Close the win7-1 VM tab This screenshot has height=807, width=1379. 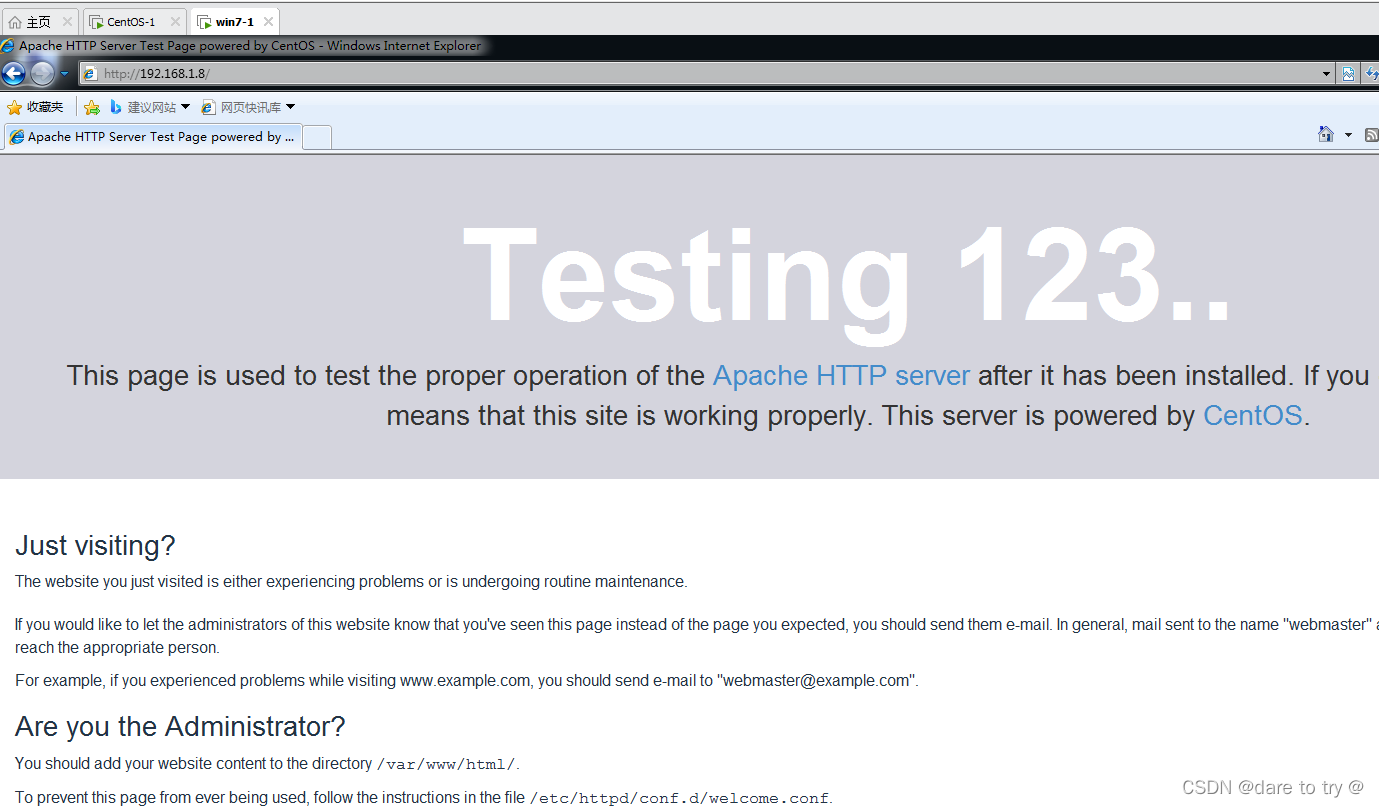coord(268,22)
